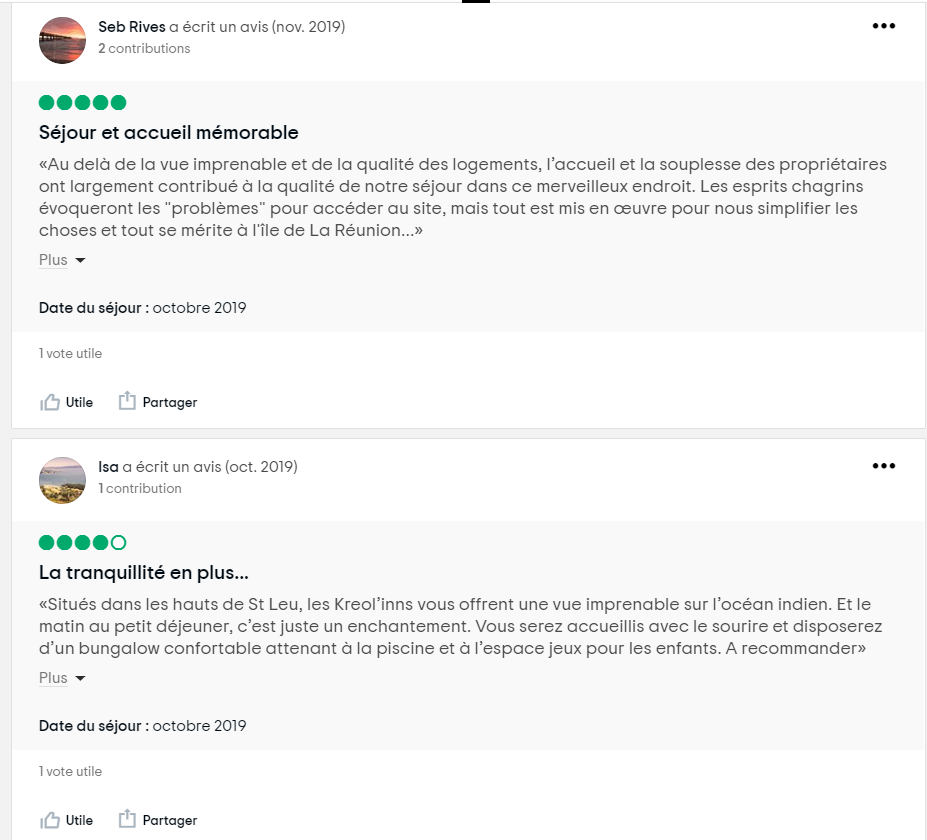Expand 'Plus' on Séjour et accueil mémorable review

coord(54,260)
